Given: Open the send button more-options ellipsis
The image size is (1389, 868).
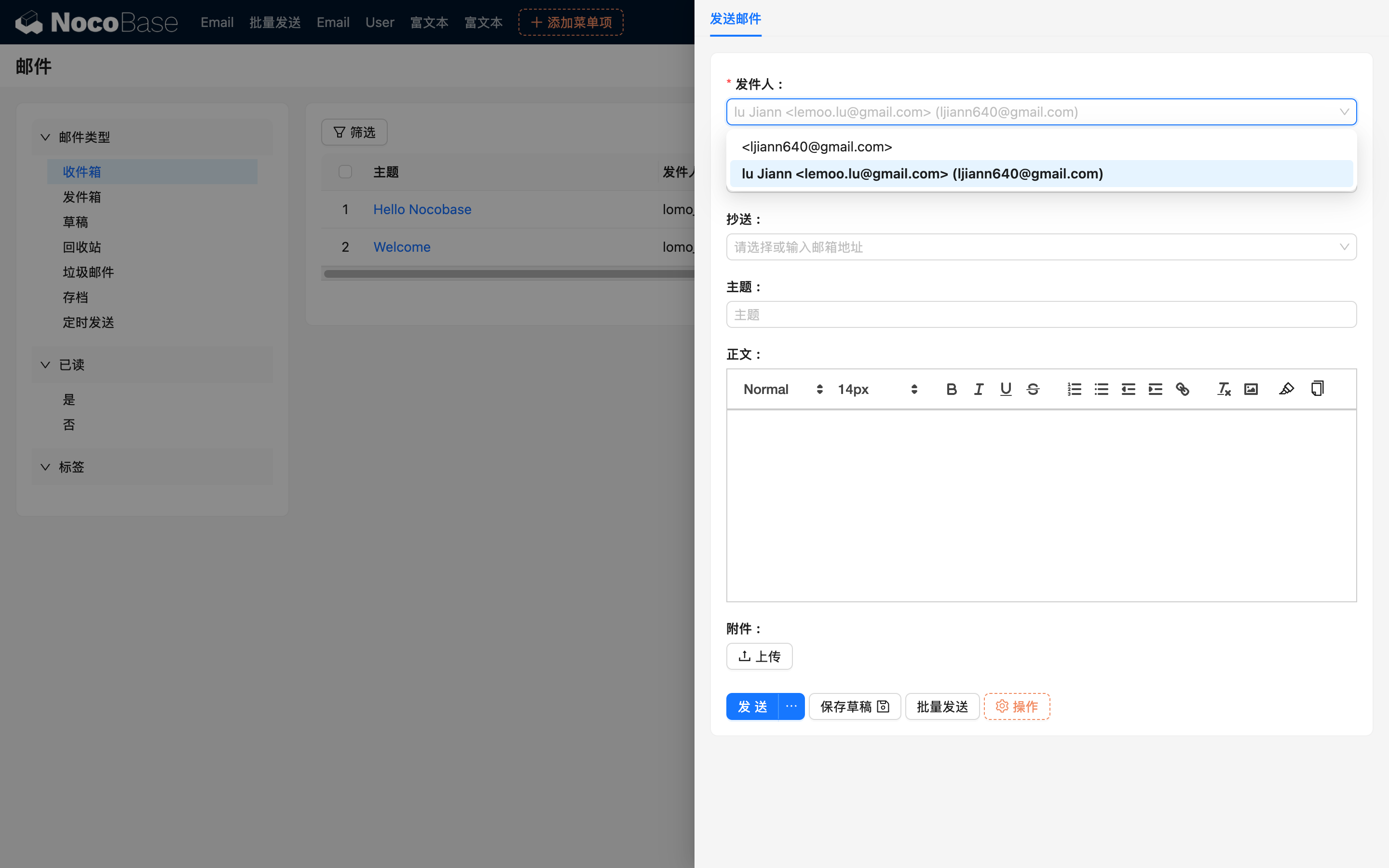Looking at the screenshot, I should pos(791,706).
